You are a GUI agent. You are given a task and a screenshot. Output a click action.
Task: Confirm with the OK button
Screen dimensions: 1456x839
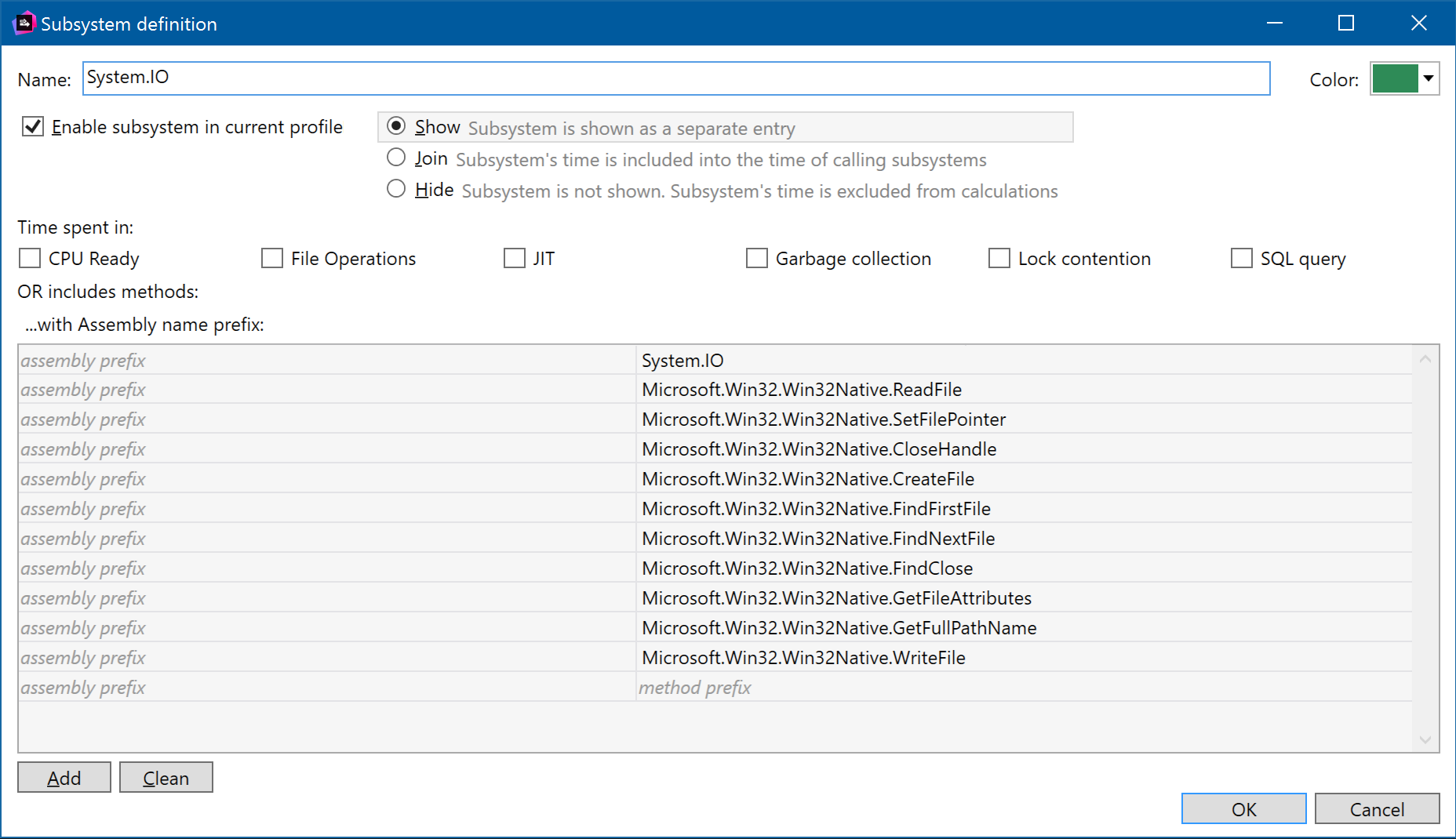click(x=1244, y=808)
